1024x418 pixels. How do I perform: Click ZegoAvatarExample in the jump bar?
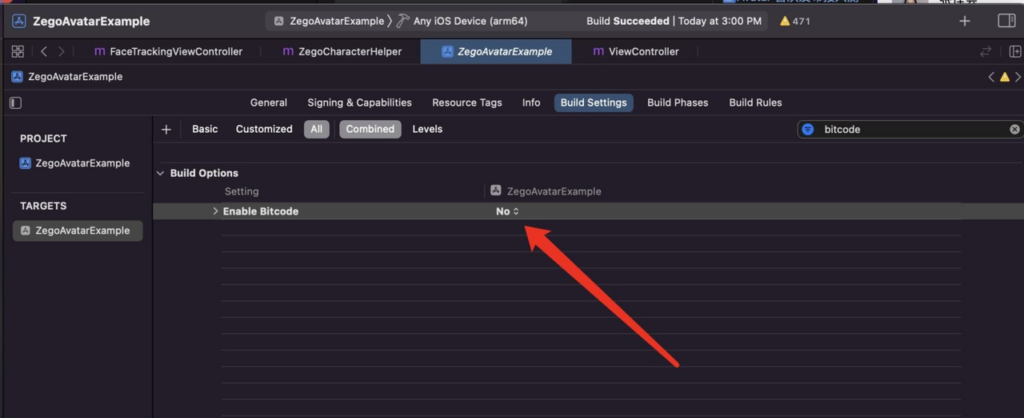tap(67, 77)
